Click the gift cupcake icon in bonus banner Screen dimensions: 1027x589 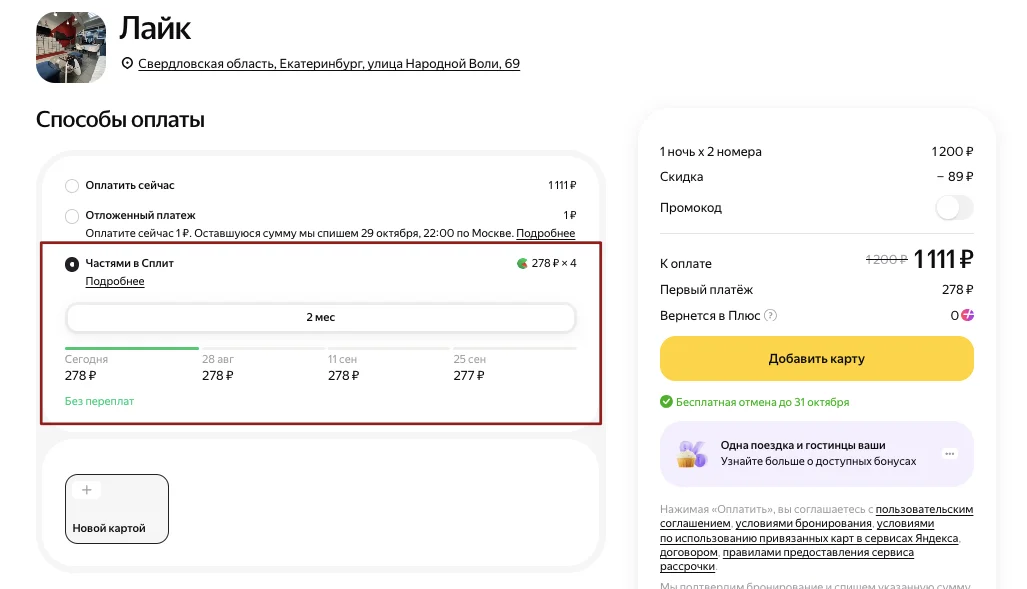[x=692, y=454]
